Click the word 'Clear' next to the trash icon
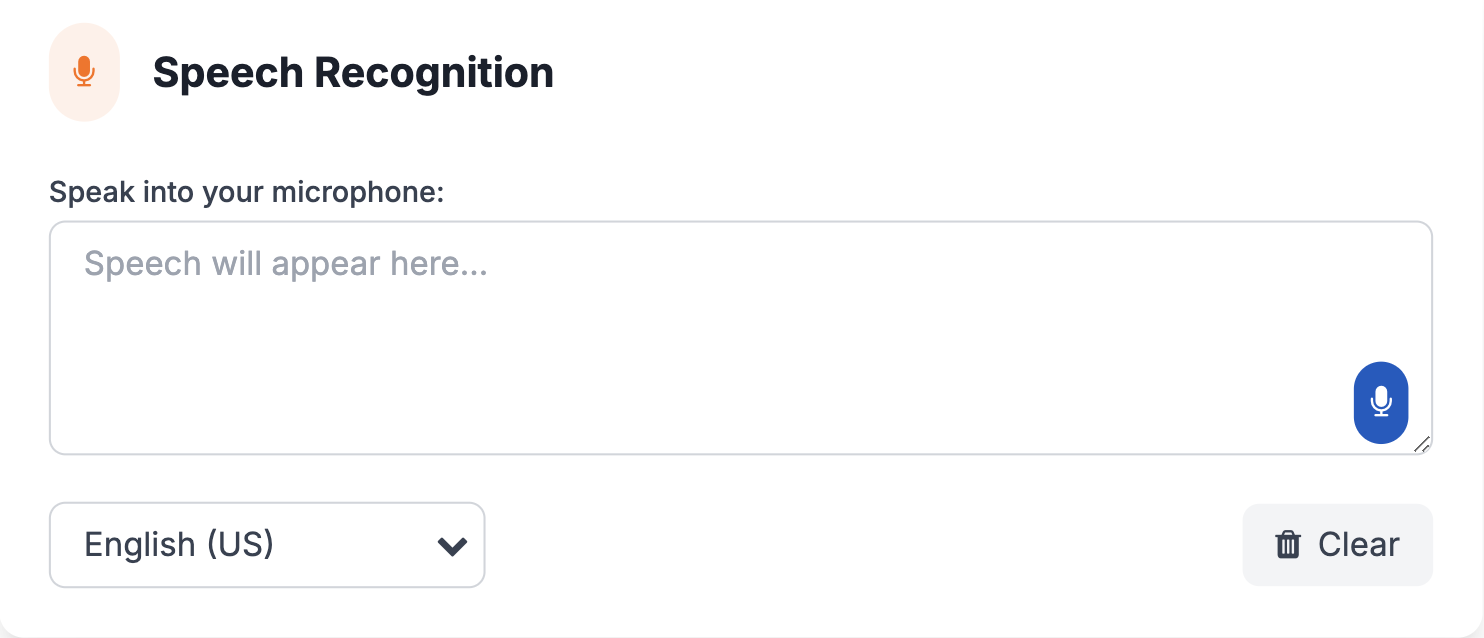 [x=1358, y=545]
